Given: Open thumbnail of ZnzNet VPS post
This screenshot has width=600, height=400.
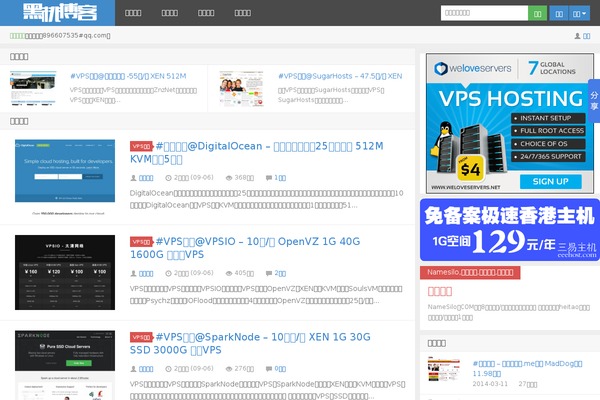Looking at the screenshot, I should (x=33, y=88).
